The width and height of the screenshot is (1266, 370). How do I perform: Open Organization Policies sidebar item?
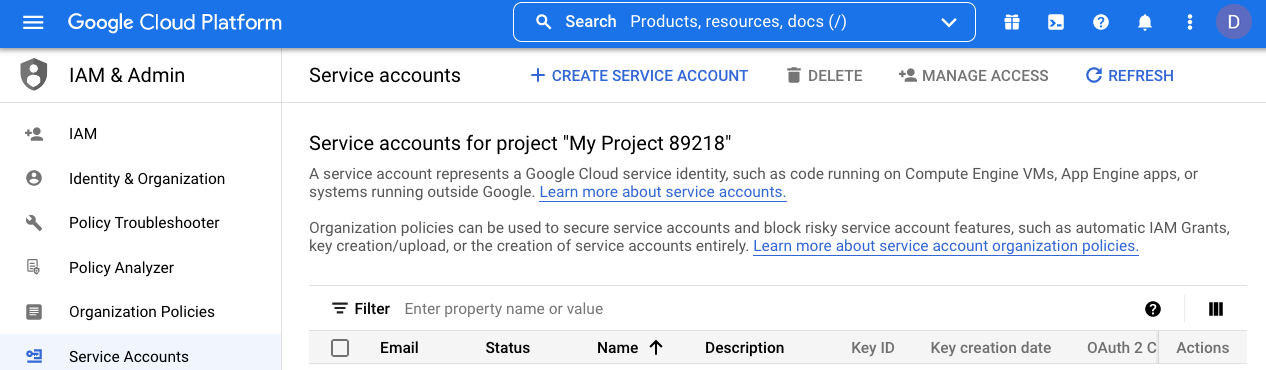click(142, 312)
